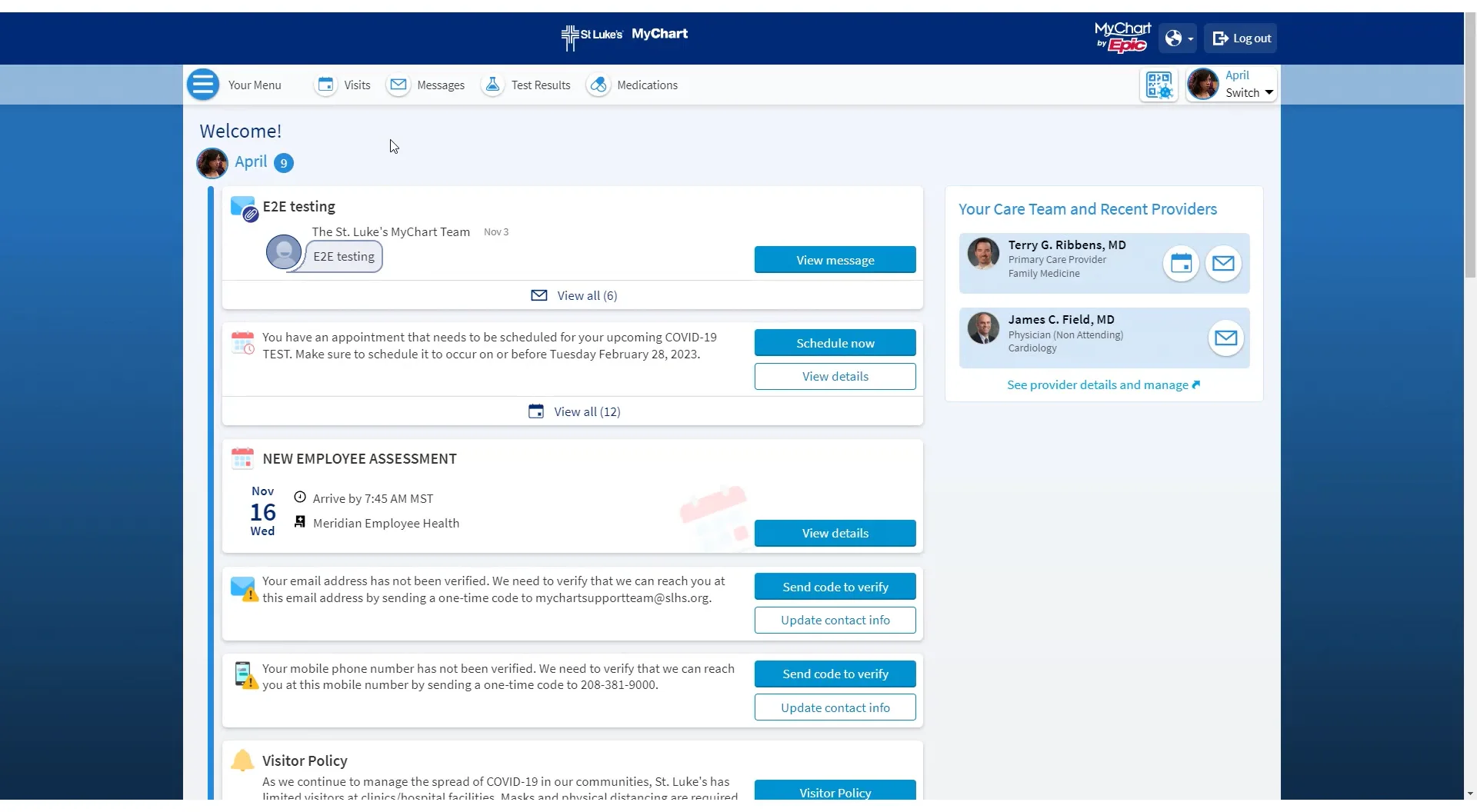Screen dimensions: 1477x812
Task: Open scheduling calendar icon for Terry G. Ribbens
Action: (x=1182, y=263)
